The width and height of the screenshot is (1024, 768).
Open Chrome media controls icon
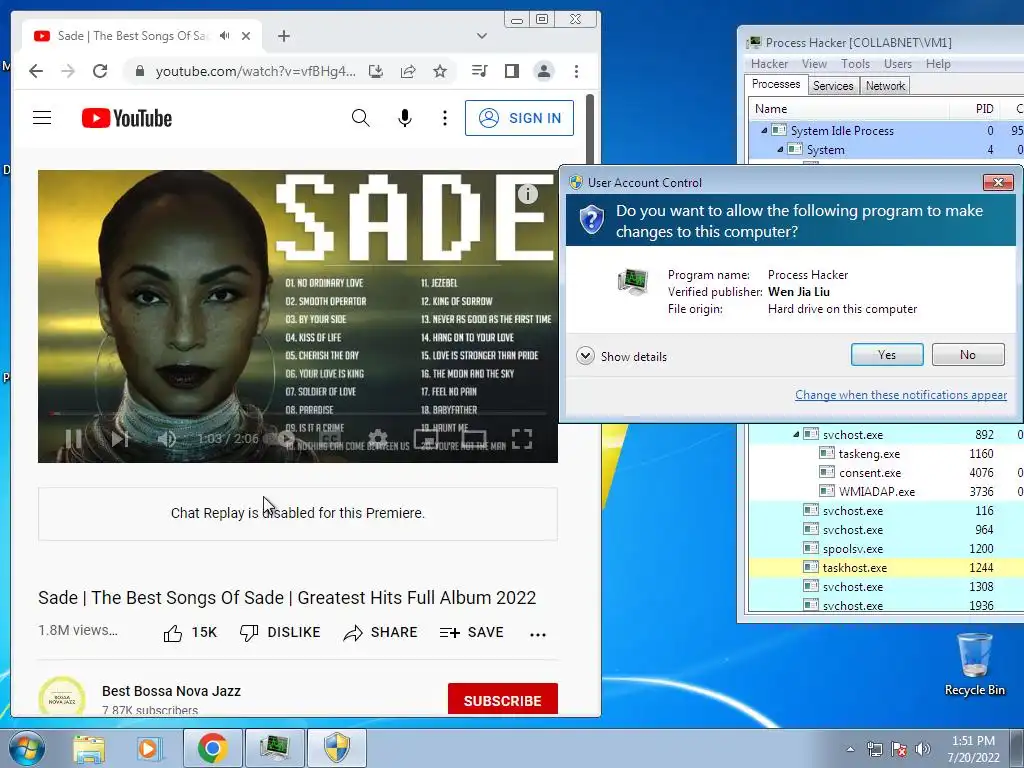(x=479, y=71)
